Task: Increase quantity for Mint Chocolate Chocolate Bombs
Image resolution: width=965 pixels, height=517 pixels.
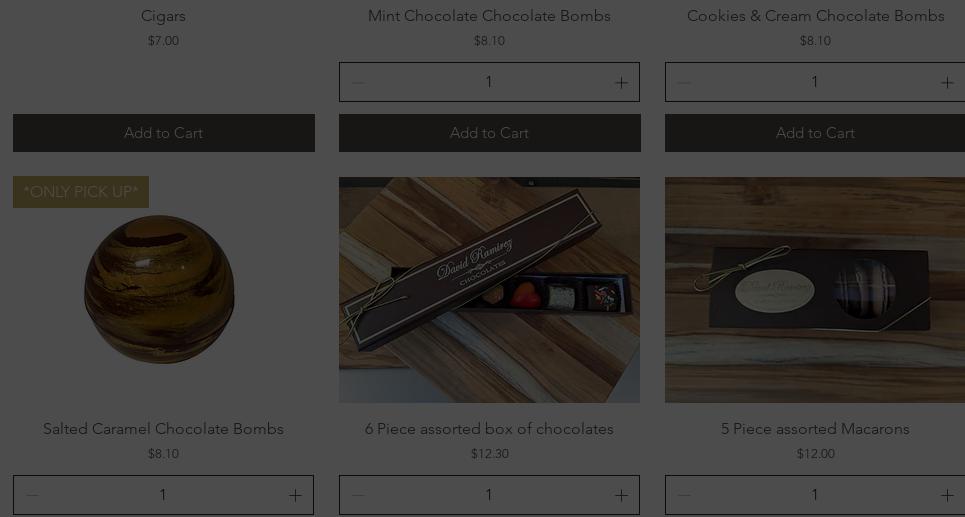Action: (x=621, y=82)
